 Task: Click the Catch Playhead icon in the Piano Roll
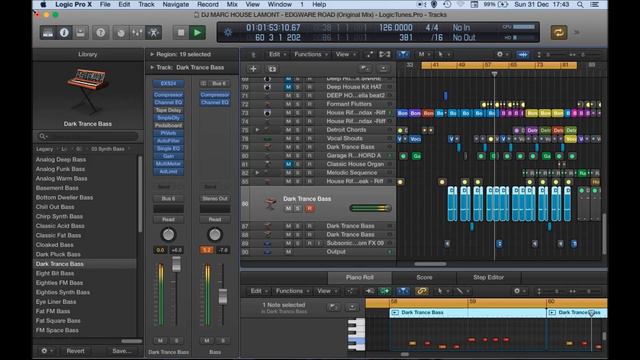(x=403, y=291)
